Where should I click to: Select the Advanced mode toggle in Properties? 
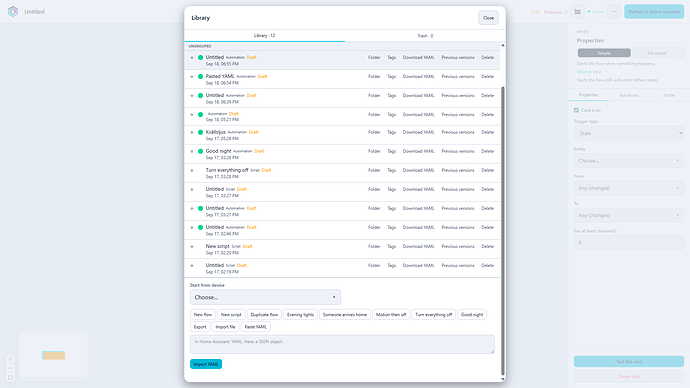pyautogui.click(x=657, y=53)
